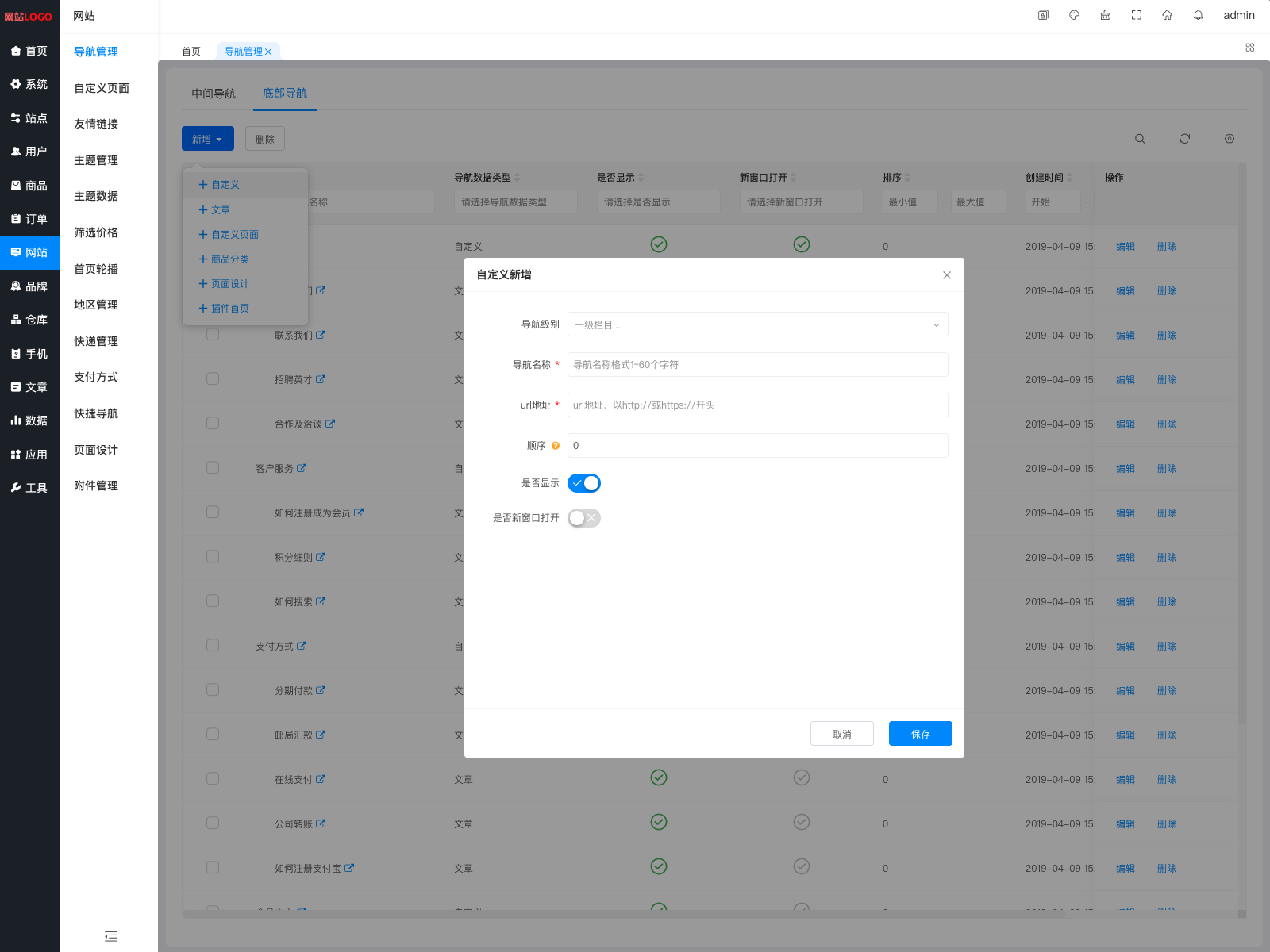Open table column settings gear icon

pyautogui.click(x=1229, y=139)
